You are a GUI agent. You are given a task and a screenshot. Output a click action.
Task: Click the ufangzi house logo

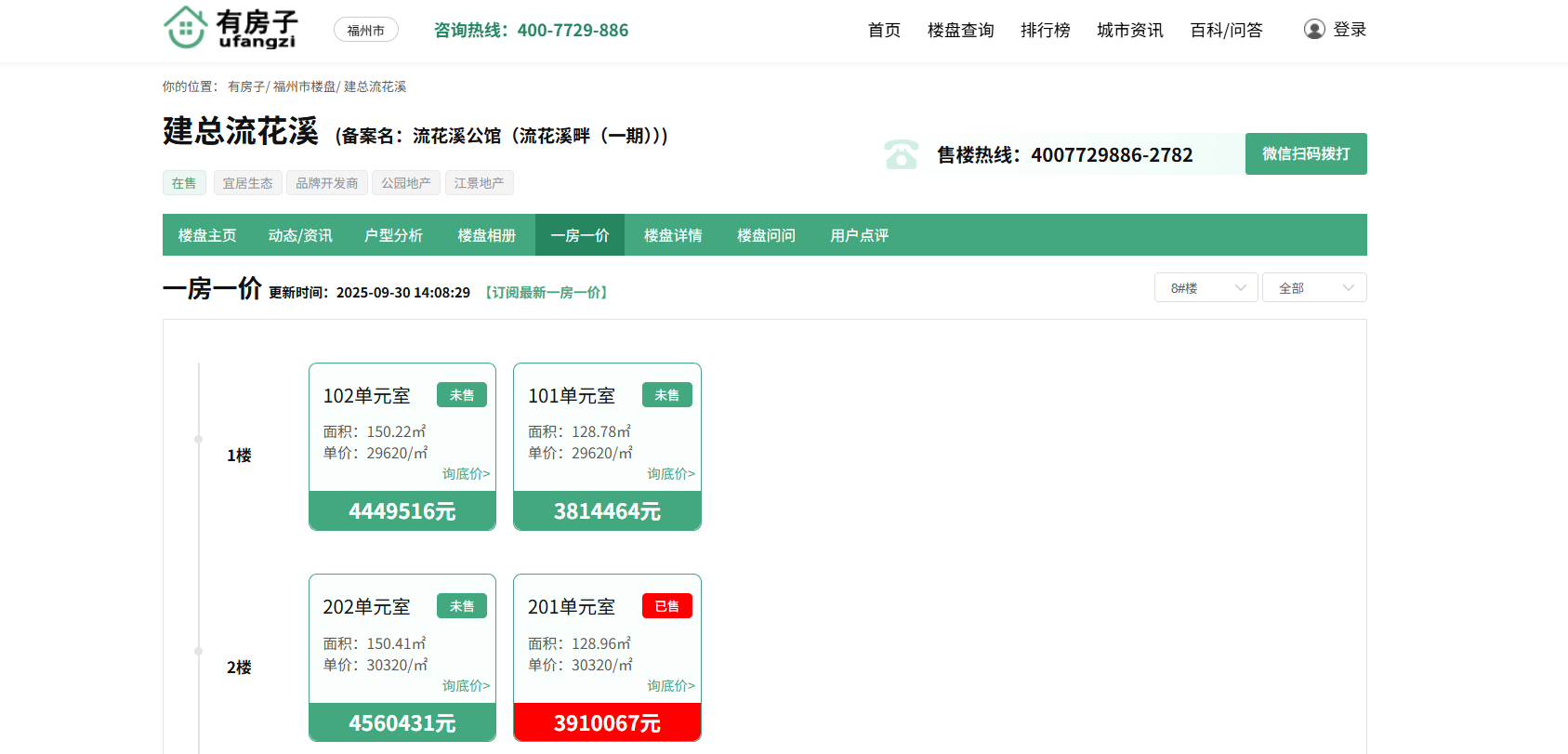[x=231, y=28]
